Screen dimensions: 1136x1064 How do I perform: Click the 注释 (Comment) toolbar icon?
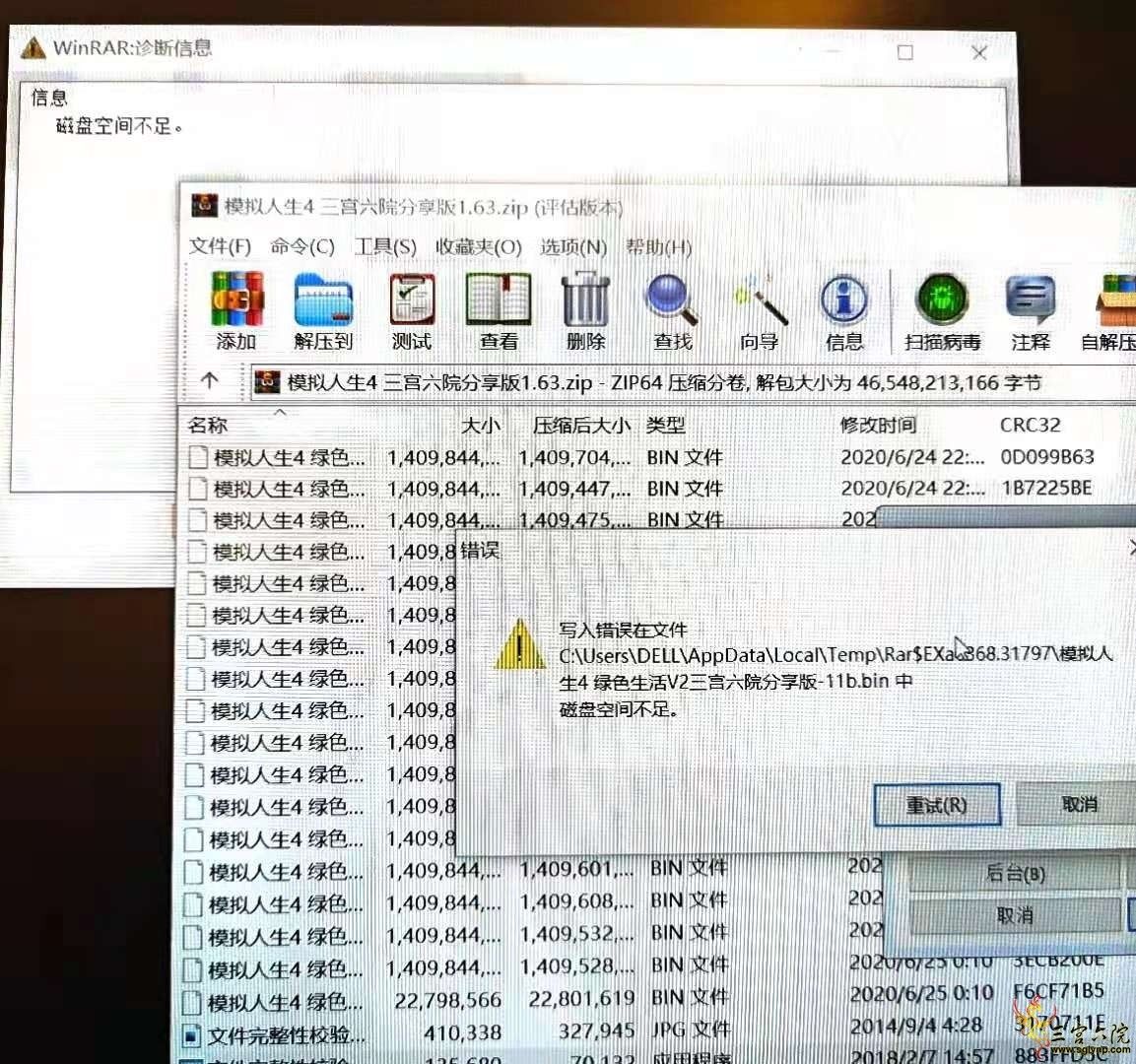click(x=1031, y=299)
